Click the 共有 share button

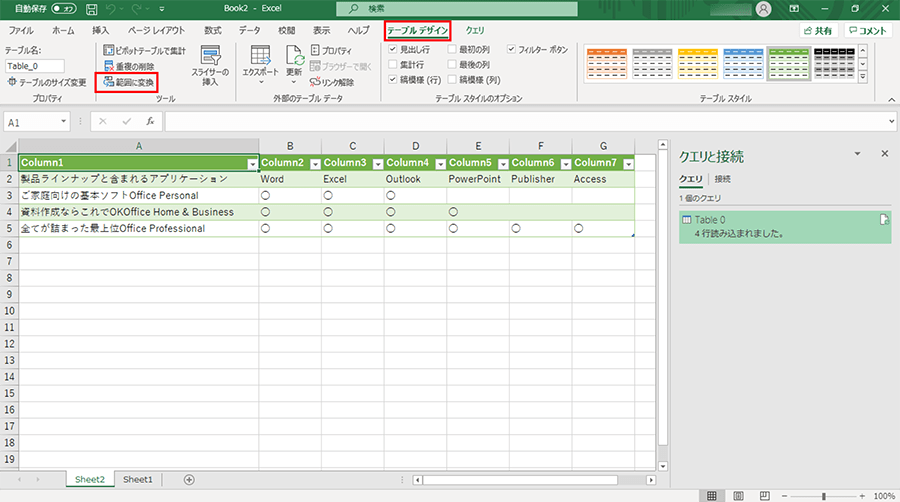pos(818,30)
